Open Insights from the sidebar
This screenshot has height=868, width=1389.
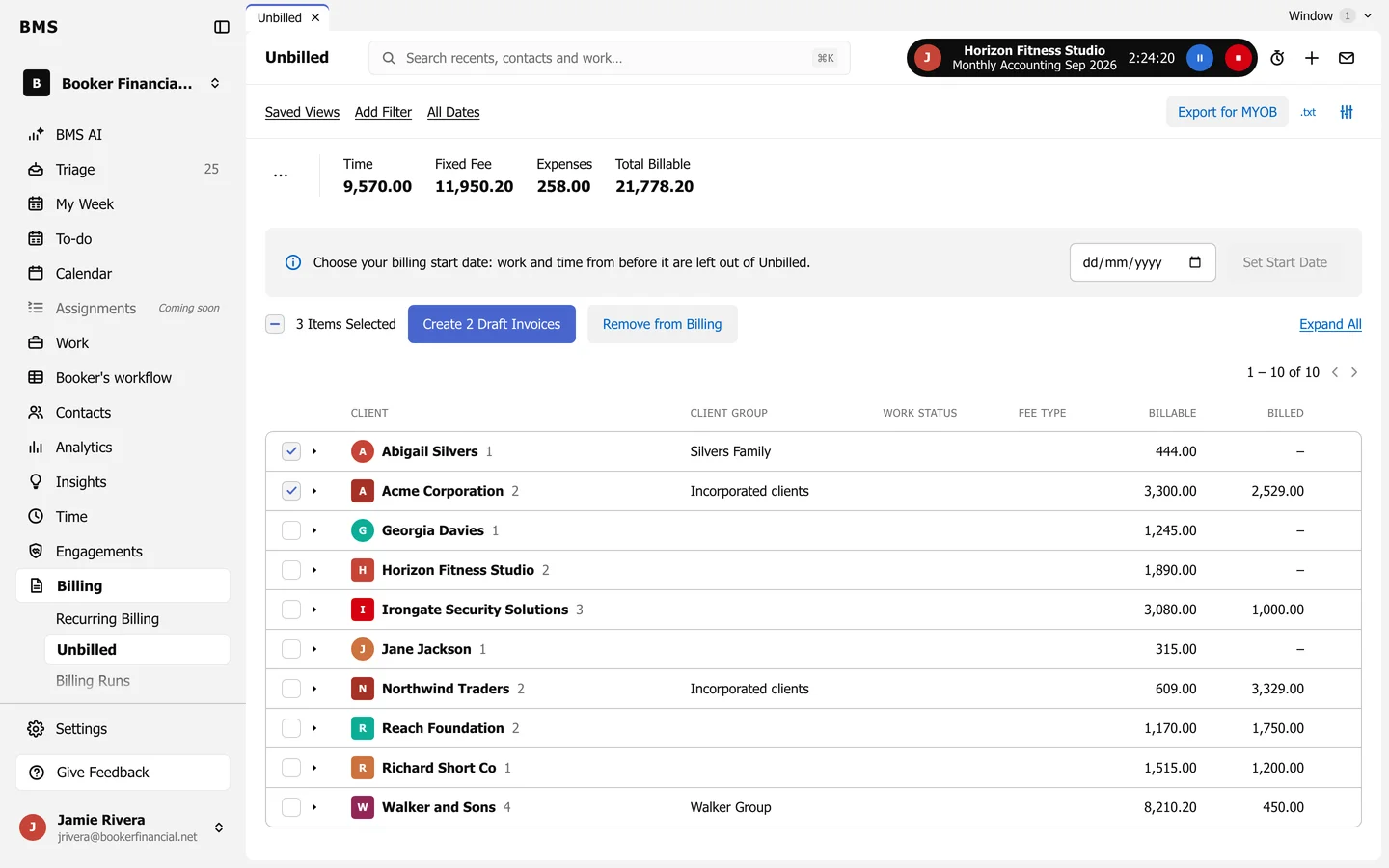tap(123, 482)
